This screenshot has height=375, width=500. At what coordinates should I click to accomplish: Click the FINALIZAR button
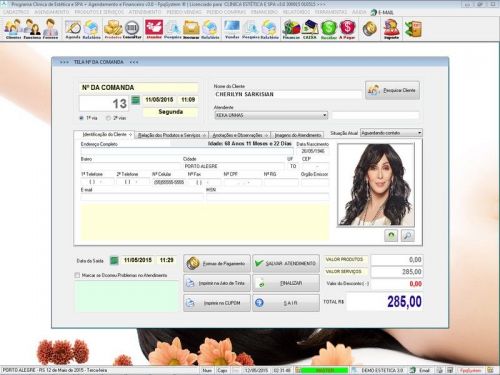click(286, 283)
